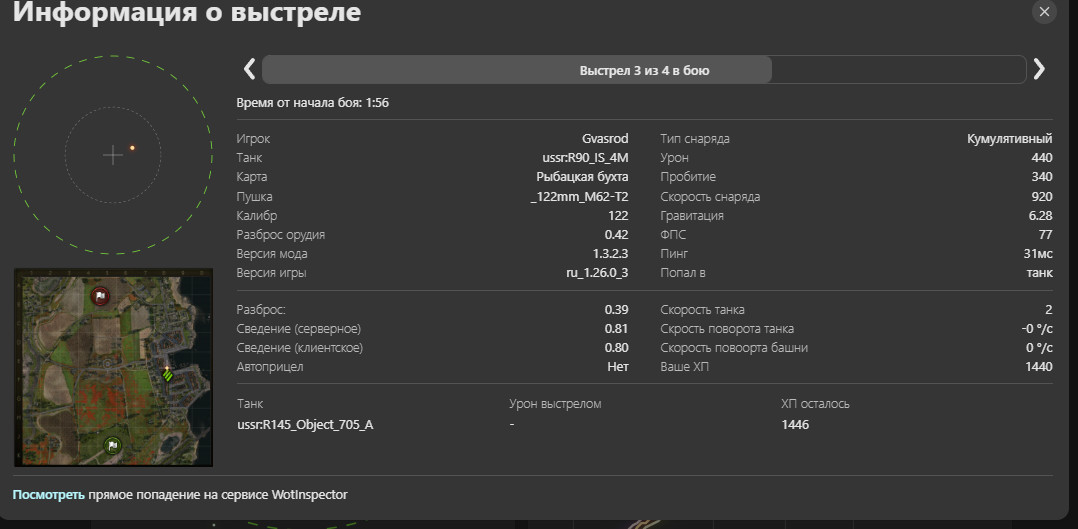The width and height of the screenshot is (1078, 529).
Task: Click the player name Gvasrod
Action: (x=605, y=139)
